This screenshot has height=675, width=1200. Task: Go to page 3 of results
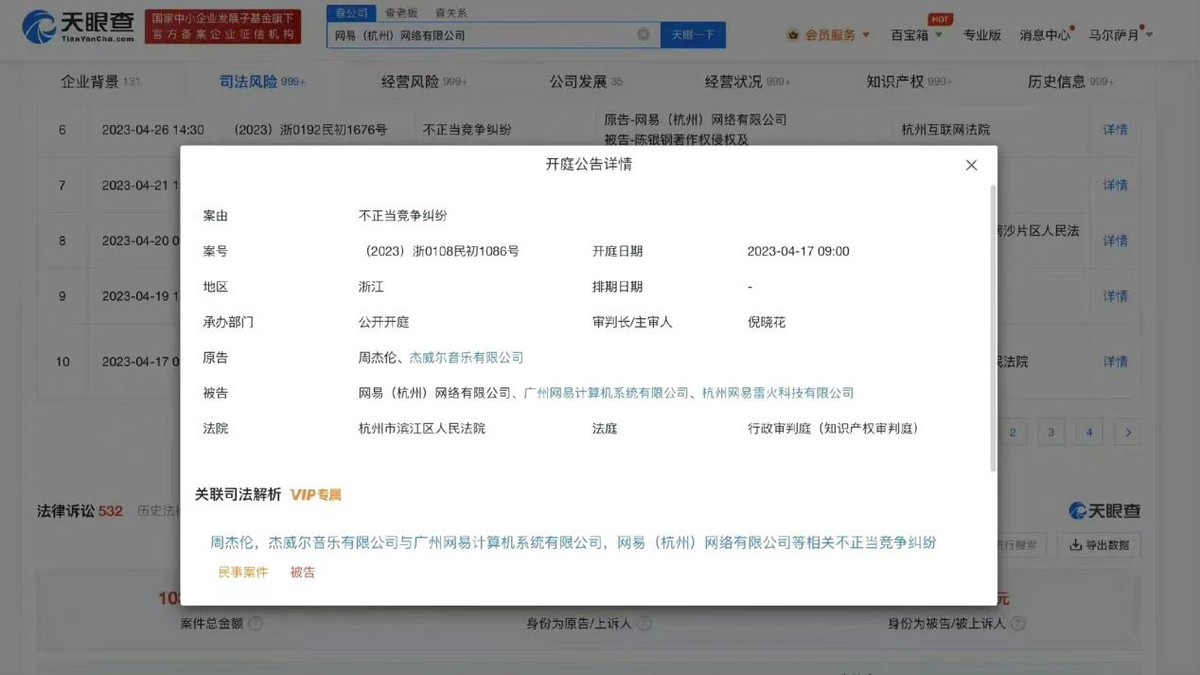(x=1050, y=431)
